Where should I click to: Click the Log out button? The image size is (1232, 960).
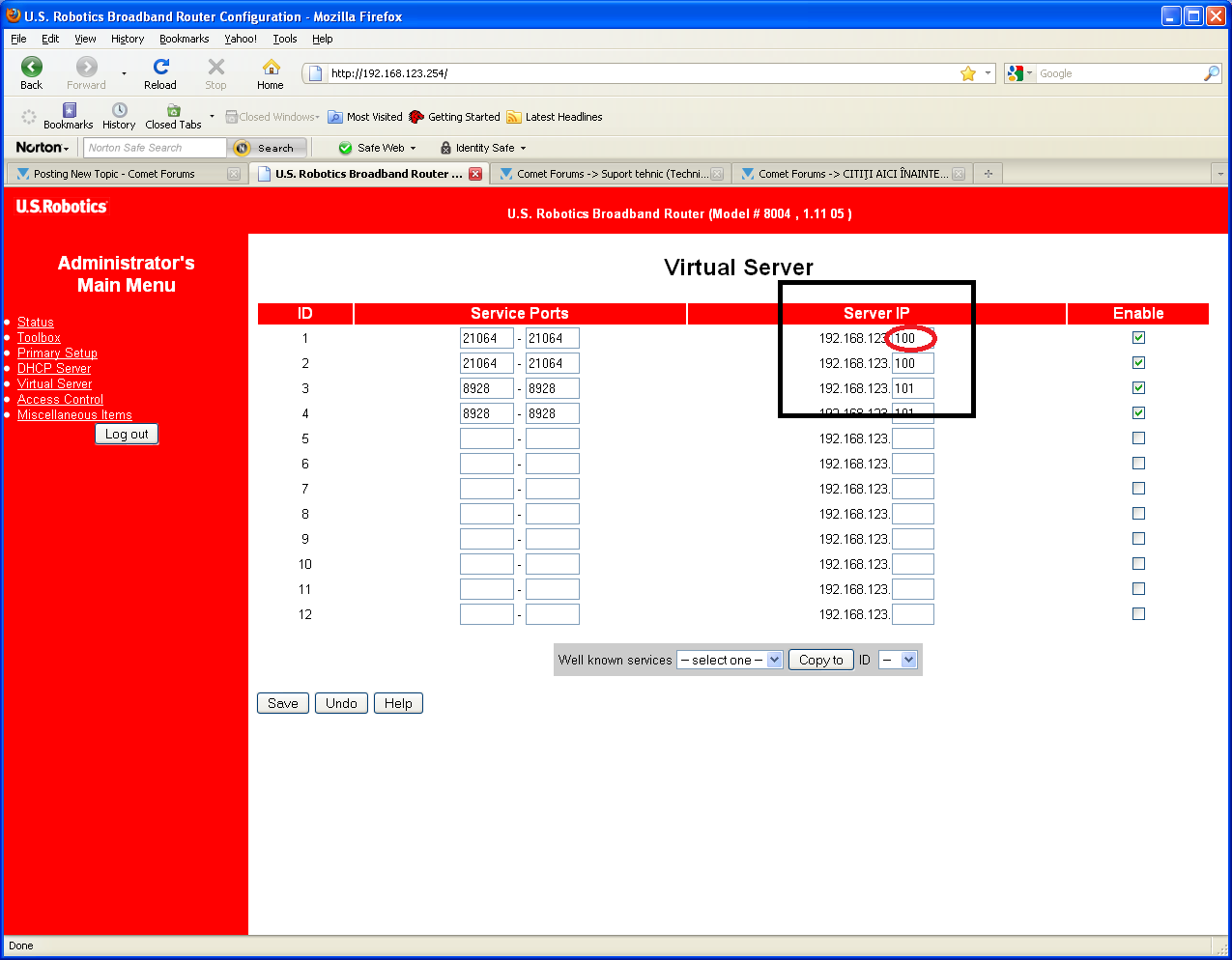(127, 434)
